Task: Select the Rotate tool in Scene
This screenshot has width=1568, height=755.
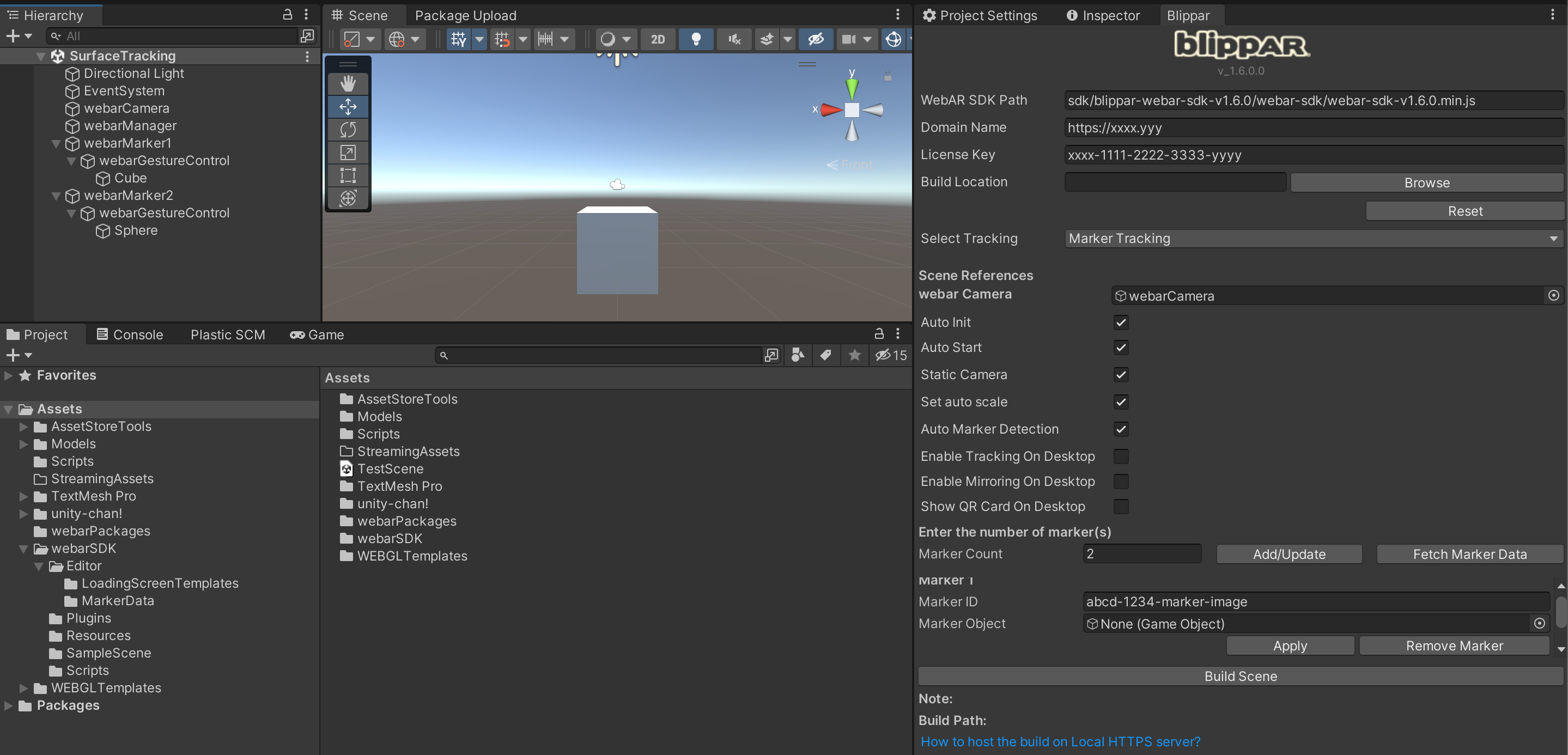Action: 348,130
